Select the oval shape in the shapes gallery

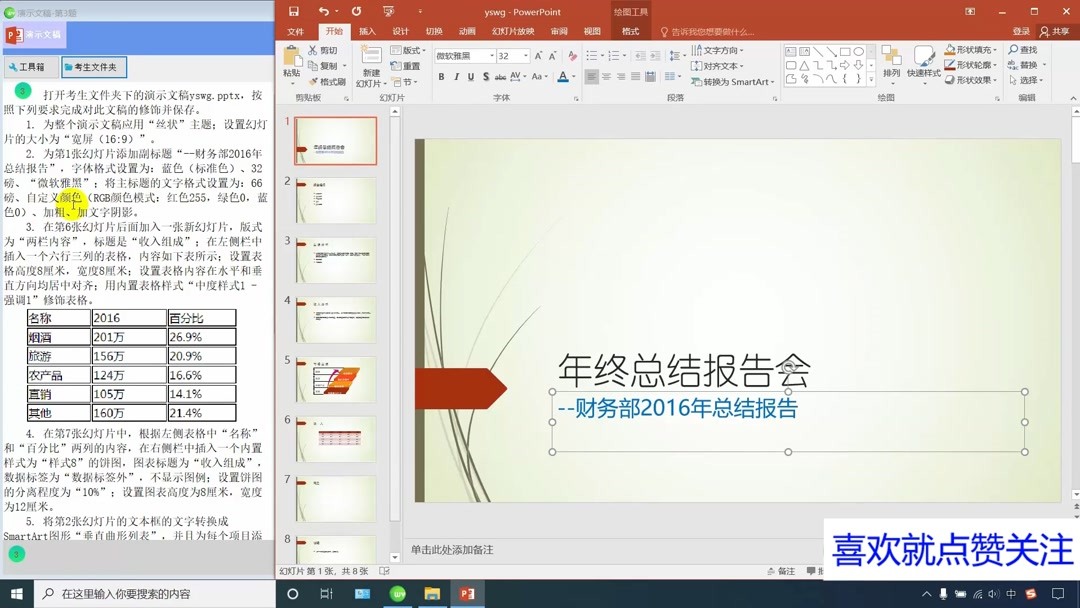(x=858, y=51)
